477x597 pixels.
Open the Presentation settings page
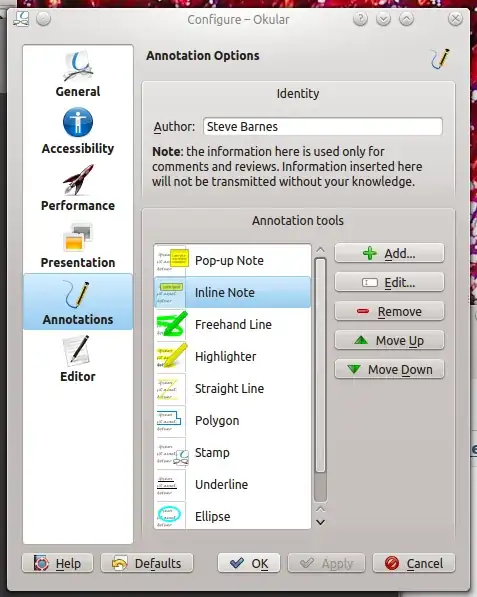(x=78, y=245)
